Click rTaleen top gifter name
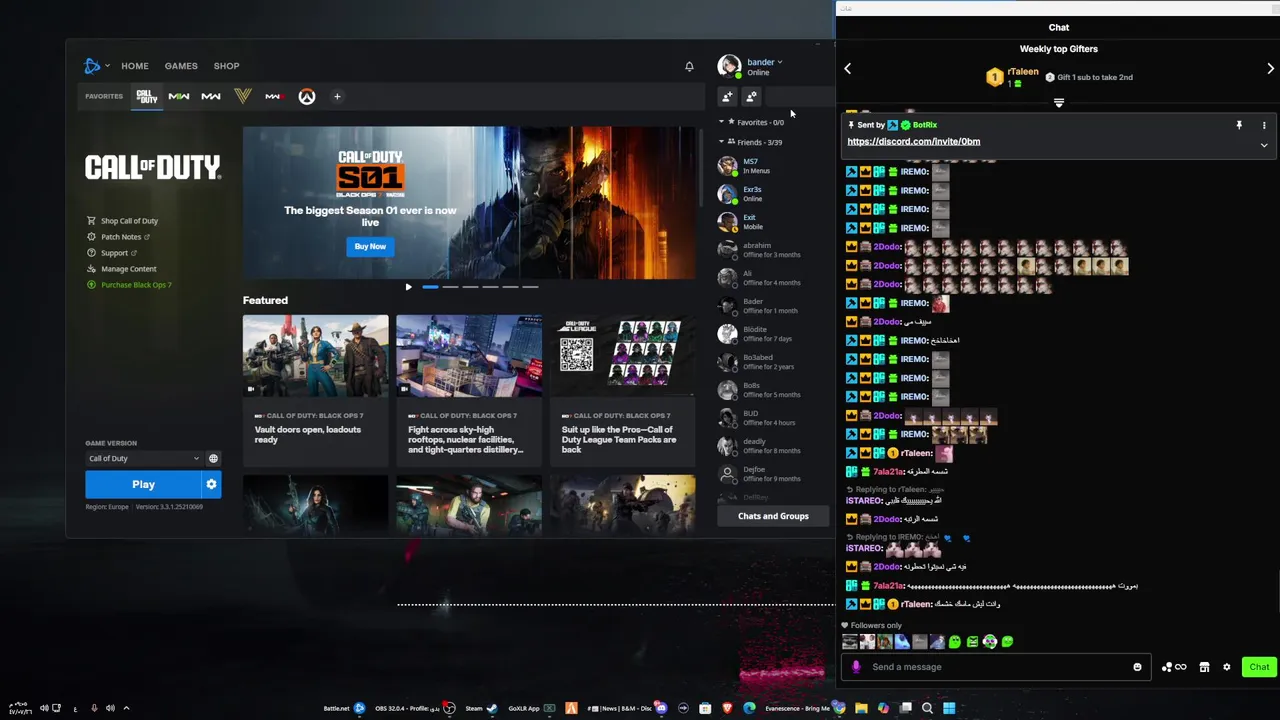 point(1023,72)
